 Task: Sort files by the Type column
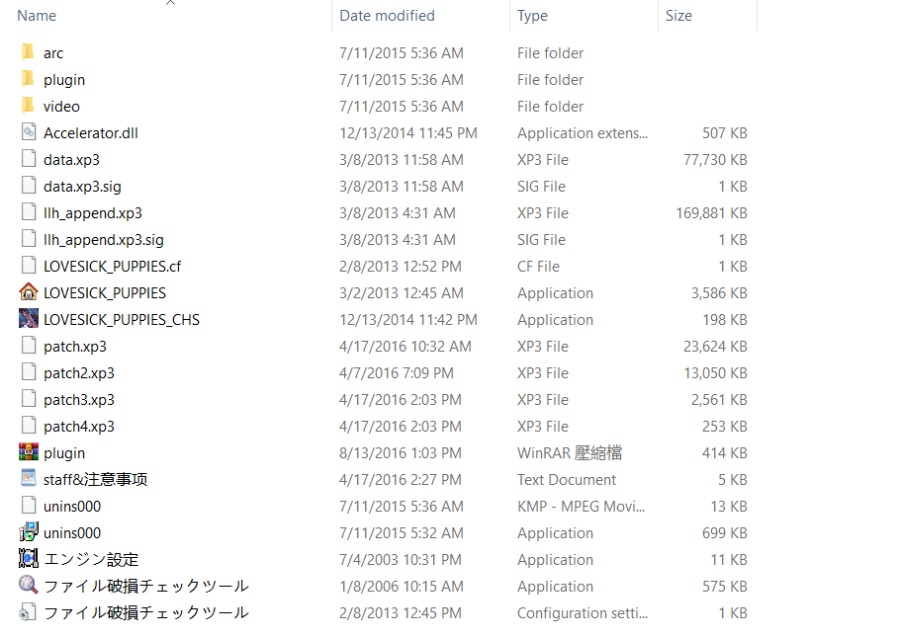click(532, 15)
